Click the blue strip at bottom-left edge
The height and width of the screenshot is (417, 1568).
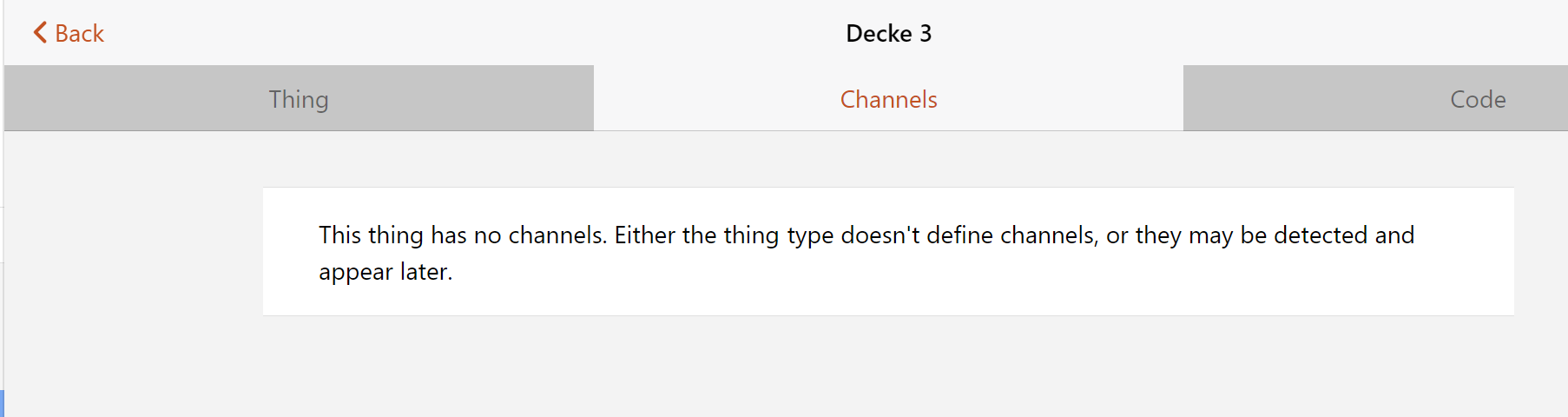(2, 404)
